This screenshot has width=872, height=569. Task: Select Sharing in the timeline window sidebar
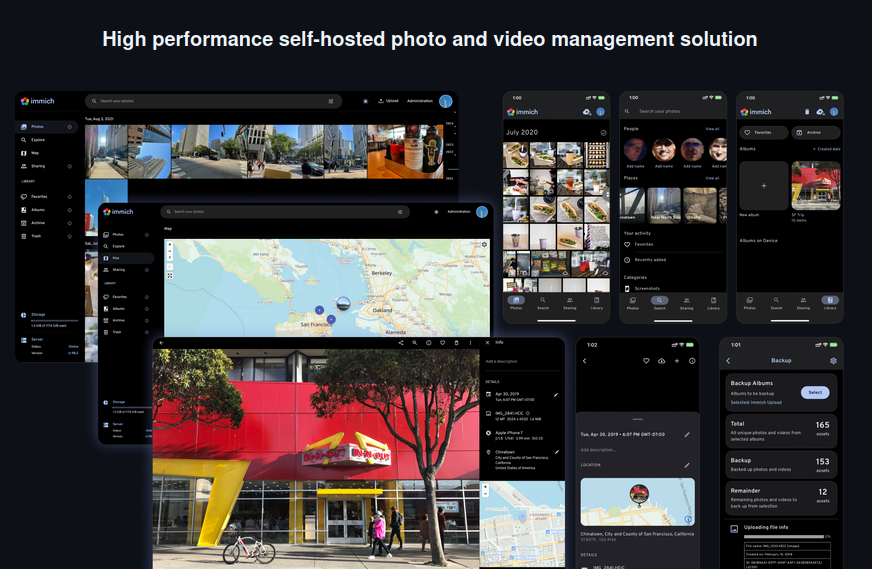[x=47, y=166]
